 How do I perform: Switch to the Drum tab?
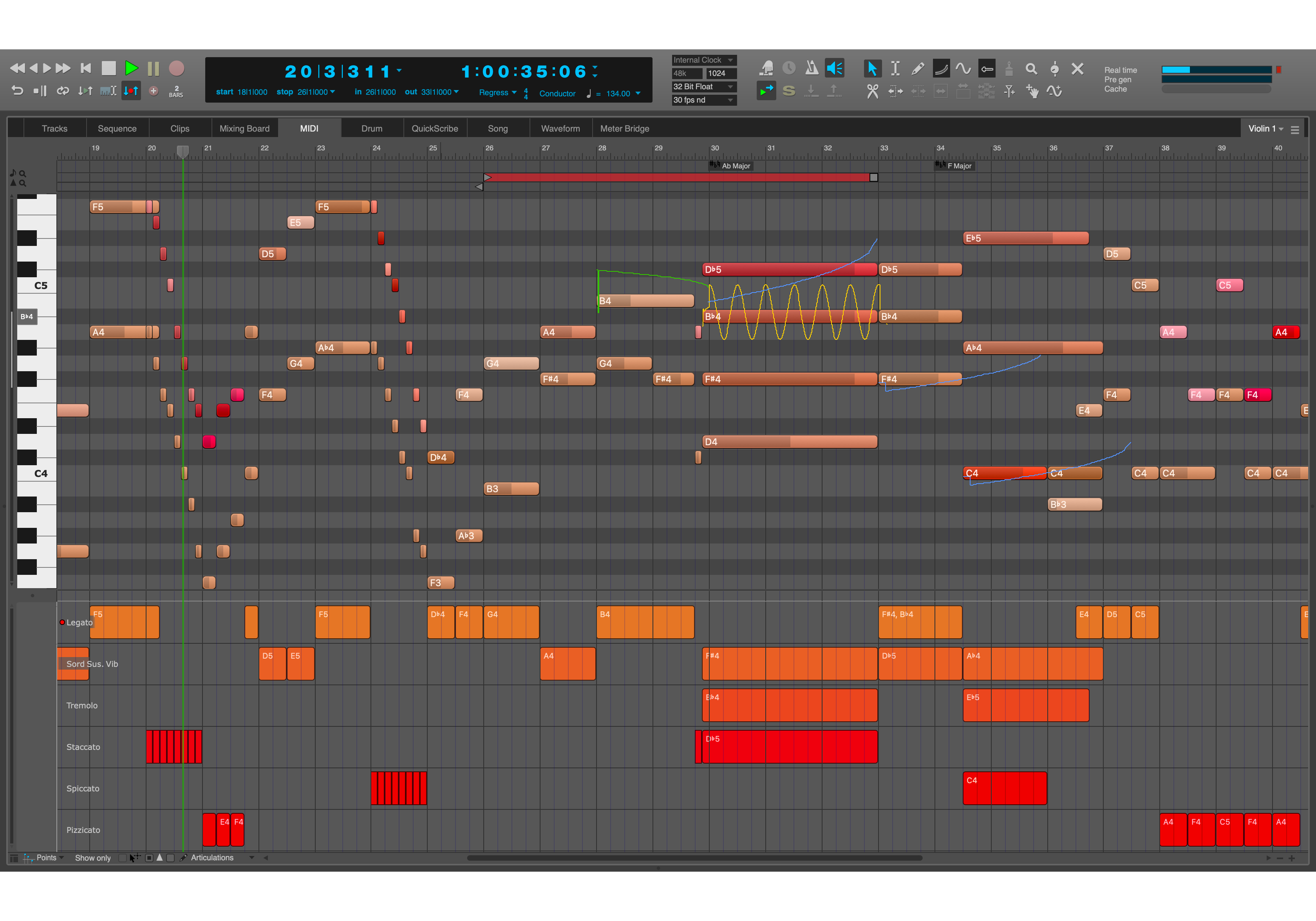[372, 128]
